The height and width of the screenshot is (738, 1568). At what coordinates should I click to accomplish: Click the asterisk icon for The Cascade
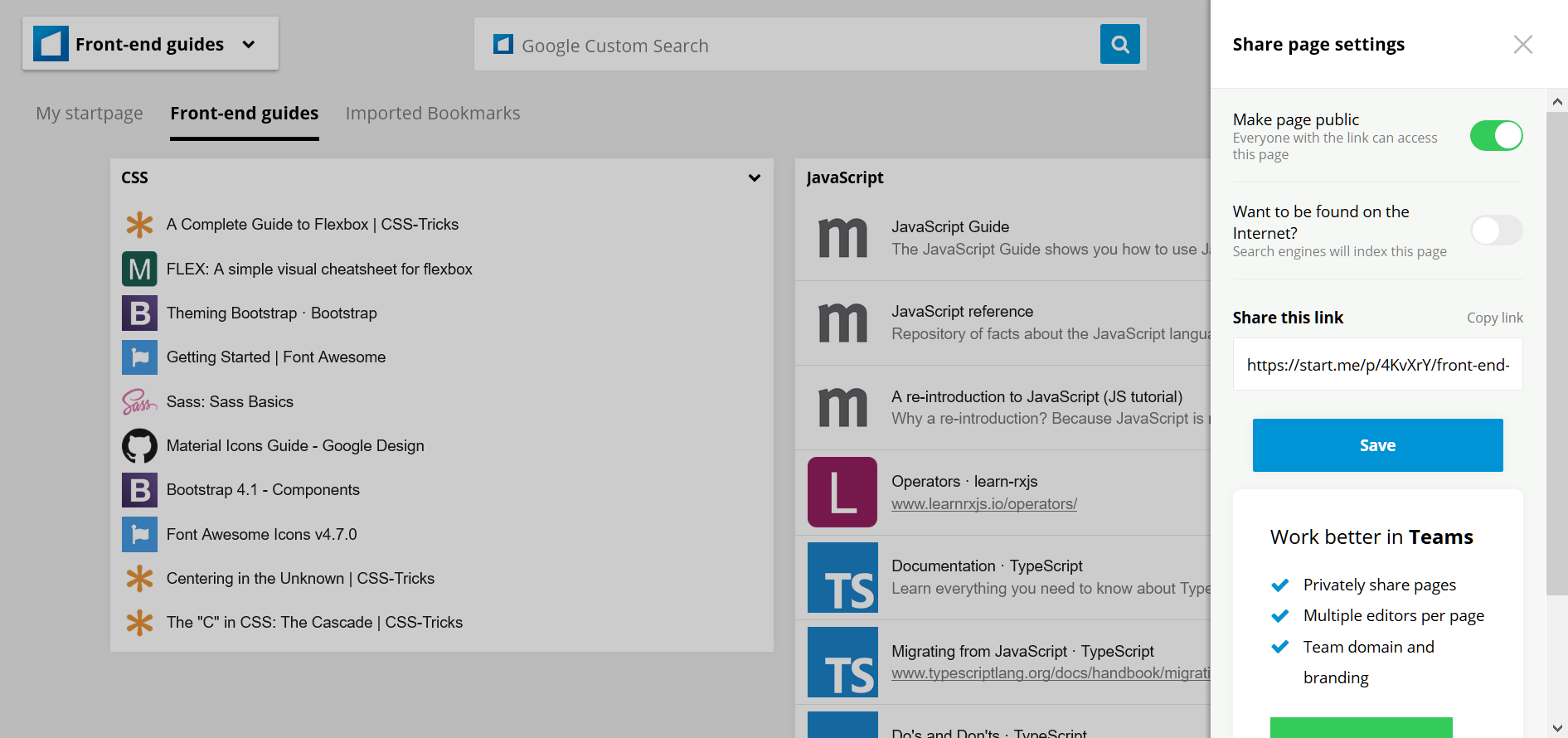(139, 623)
